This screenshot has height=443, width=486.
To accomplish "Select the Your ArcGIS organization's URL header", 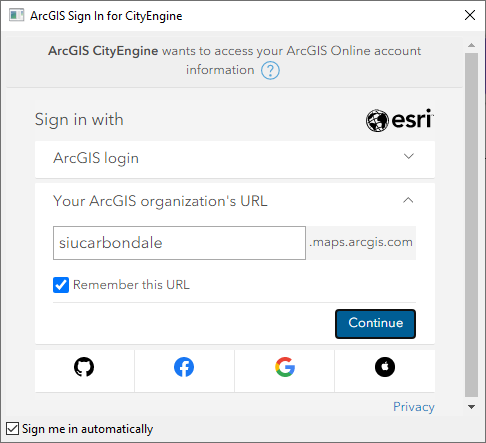I will [x=160, y=201].
